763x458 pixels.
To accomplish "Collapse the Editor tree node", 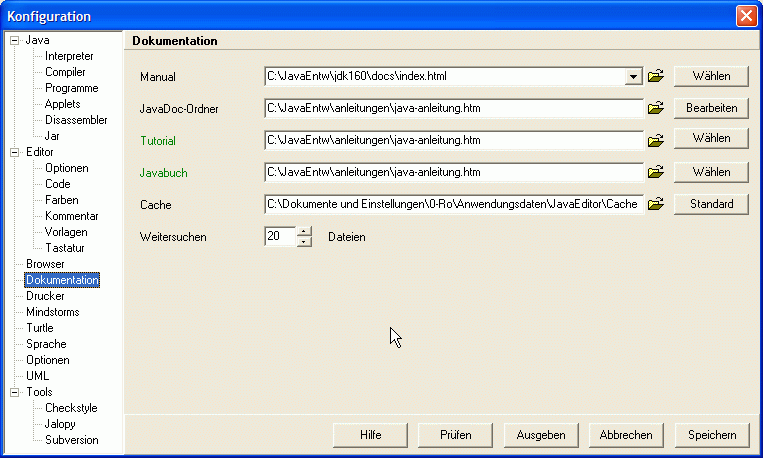I will click(x=15, y=152).
